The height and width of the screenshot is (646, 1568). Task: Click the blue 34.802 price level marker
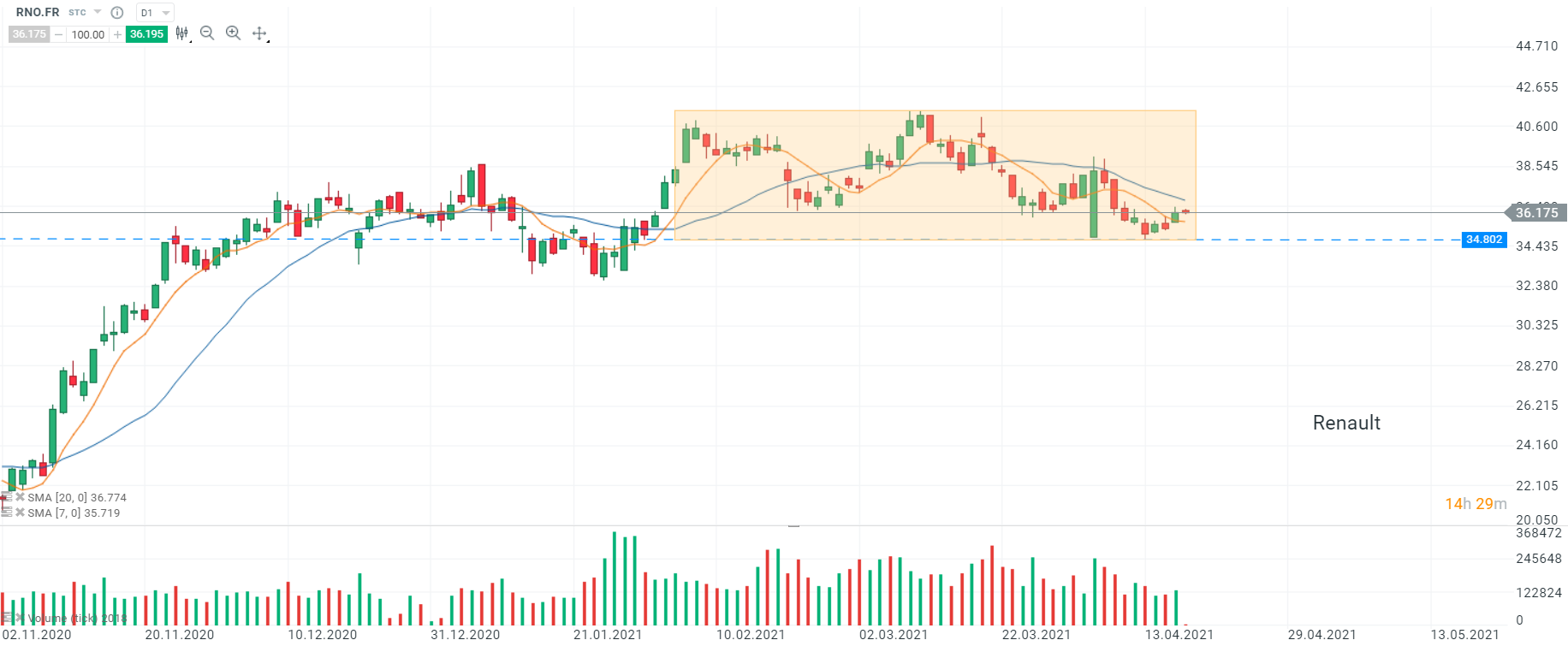coord(1483,240)
